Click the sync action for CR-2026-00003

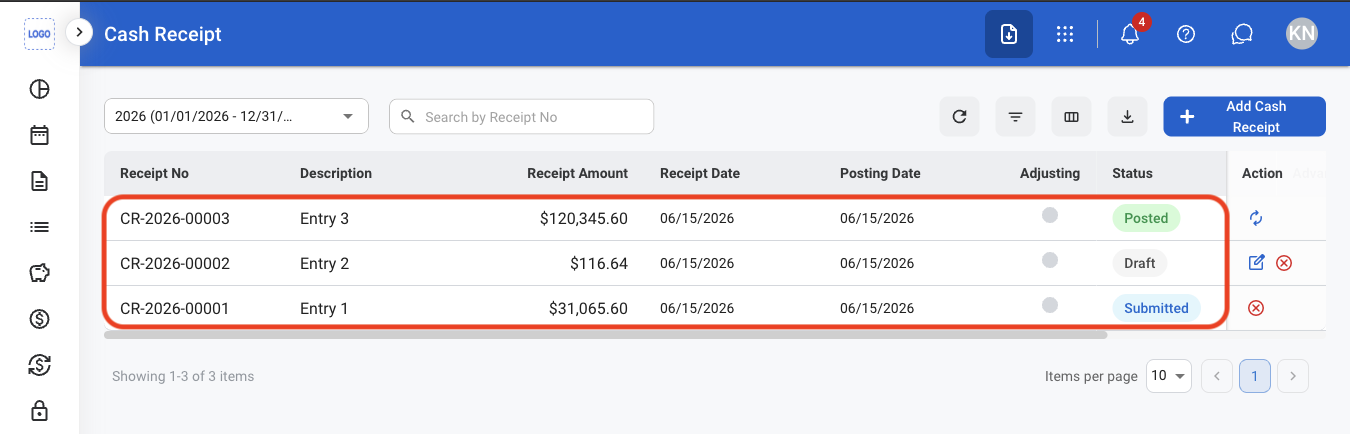coord(1256,218)
